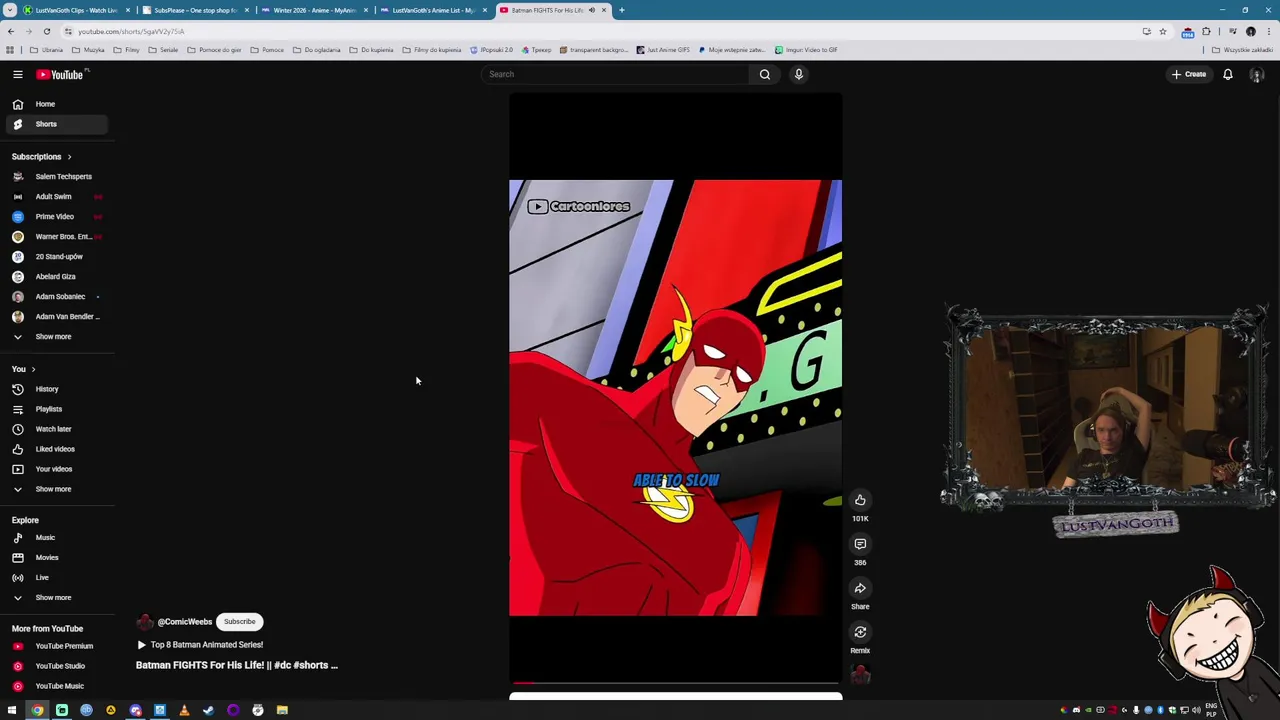
Task: Open the Chrome profile avatar
Action: (1251, 31)
